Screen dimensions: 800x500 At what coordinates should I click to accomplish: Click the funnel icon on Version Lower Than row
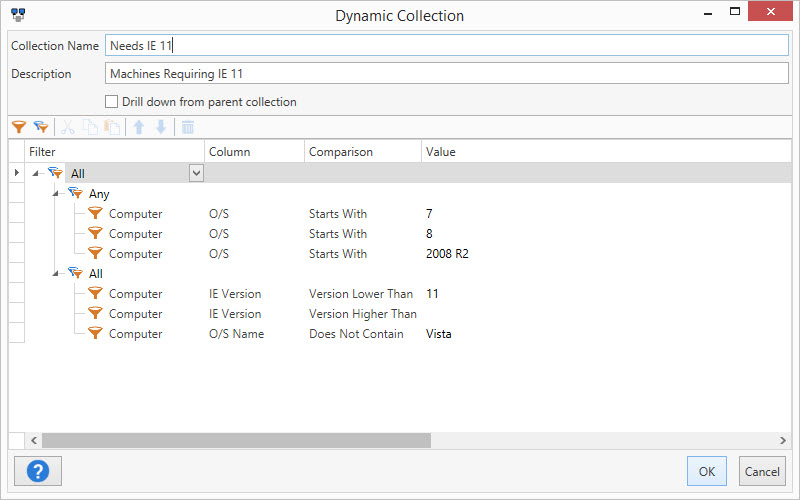click(x=95, y=293)
